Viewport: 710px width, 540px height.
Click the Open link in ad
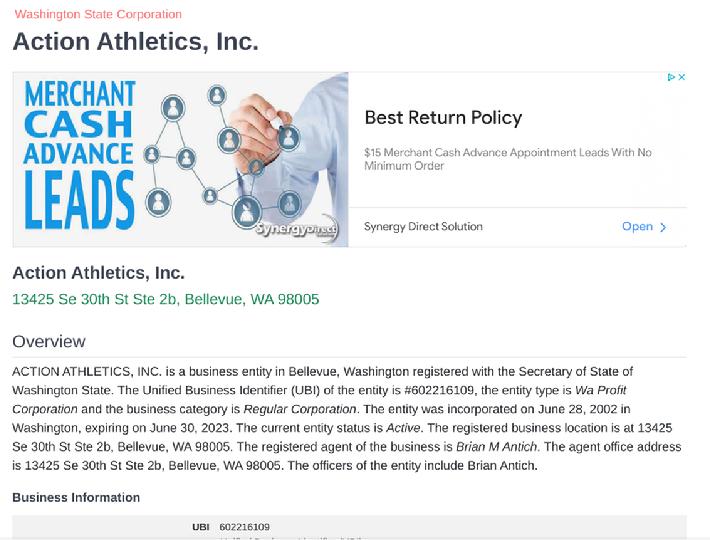[x=637, y=226]
